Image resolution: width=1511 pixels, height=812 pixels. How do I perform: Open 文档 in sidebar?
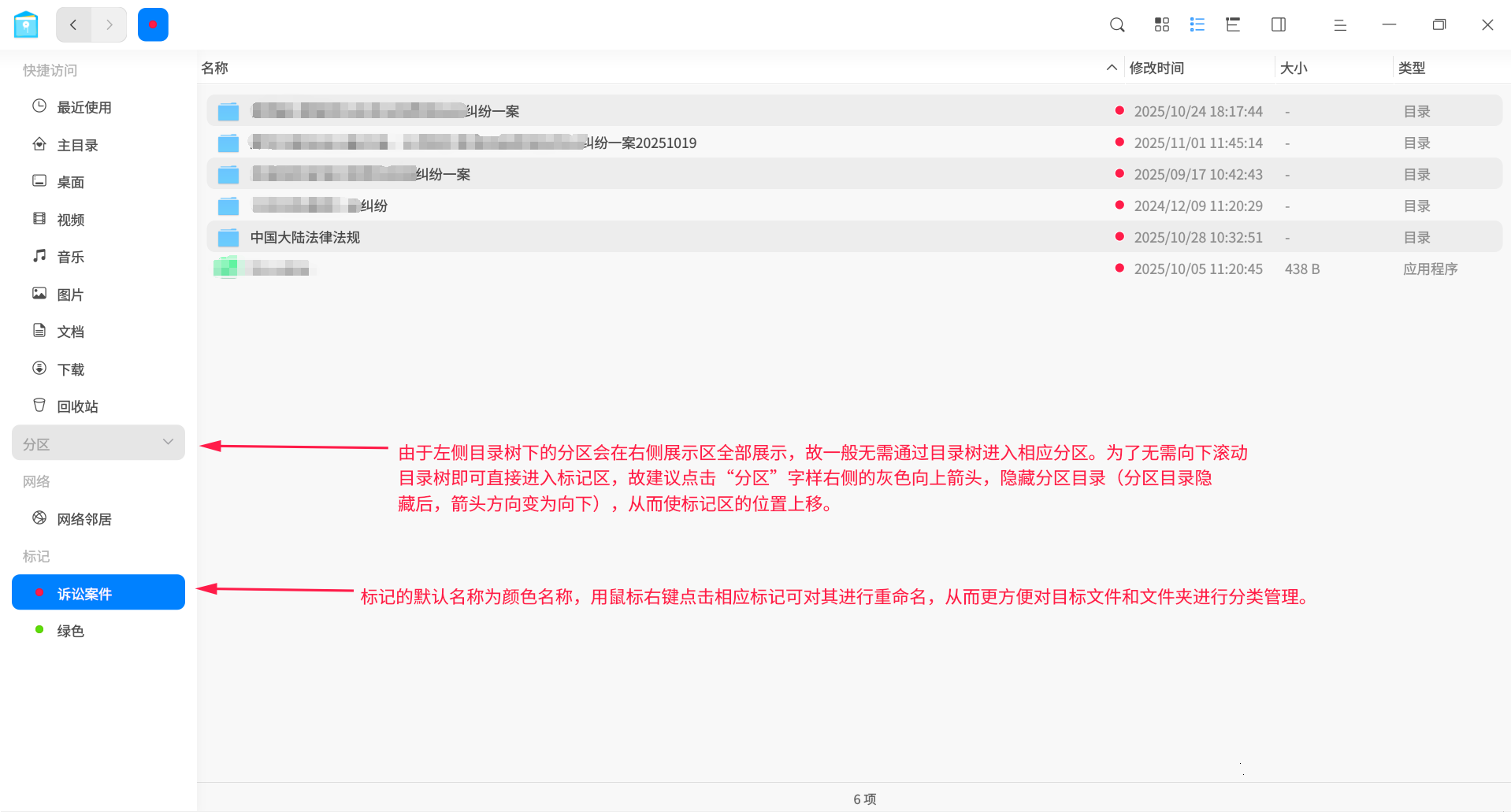pos(98,332)
